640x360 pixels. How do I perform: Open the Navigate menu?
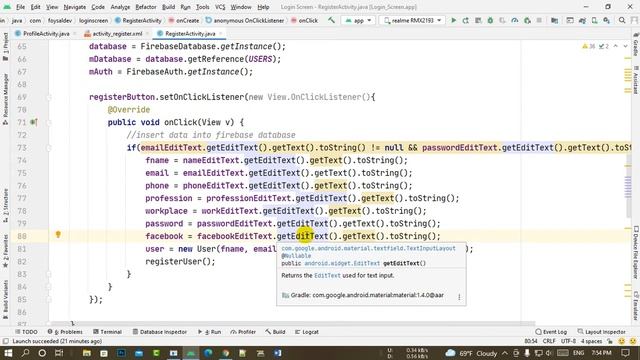pos(75,7)
